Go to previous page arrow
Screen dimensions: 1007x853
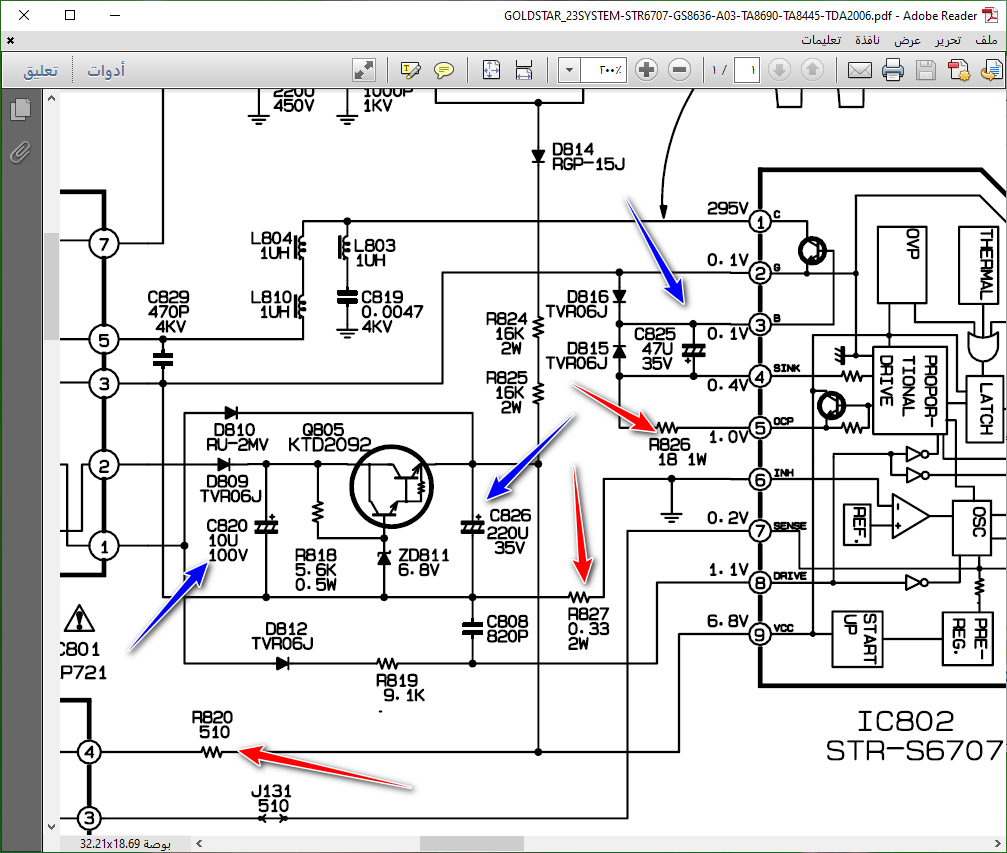[x=812, y=69]
